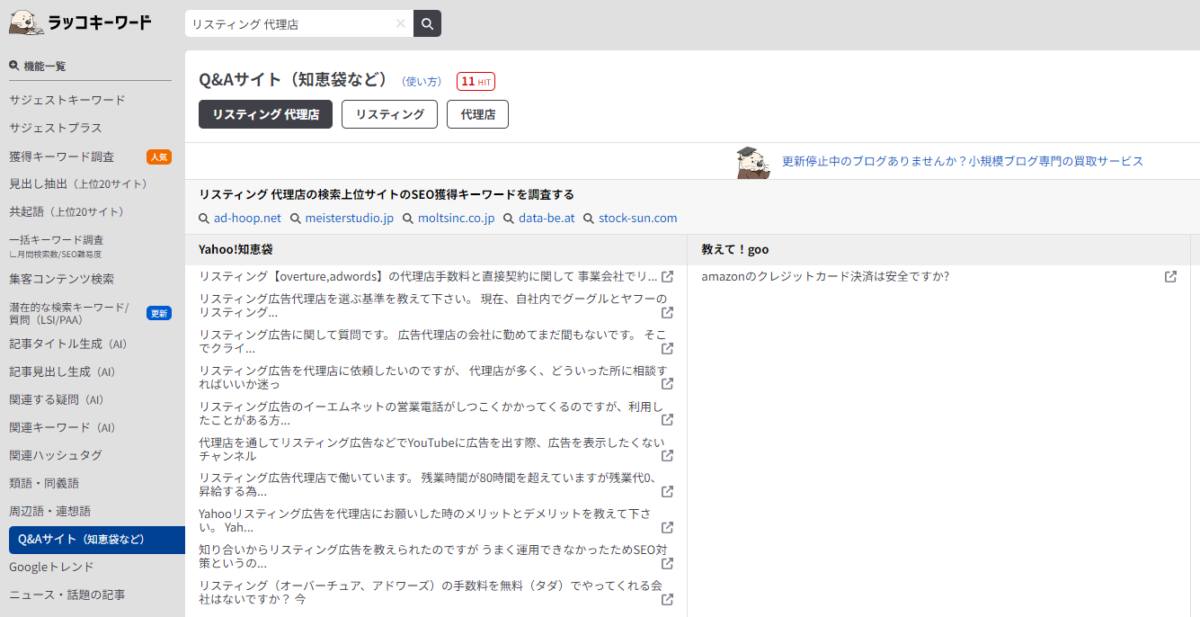Open 関連する疑問（AI） in the sidebar
The image size is (1200, 617).
pos(56,400)
